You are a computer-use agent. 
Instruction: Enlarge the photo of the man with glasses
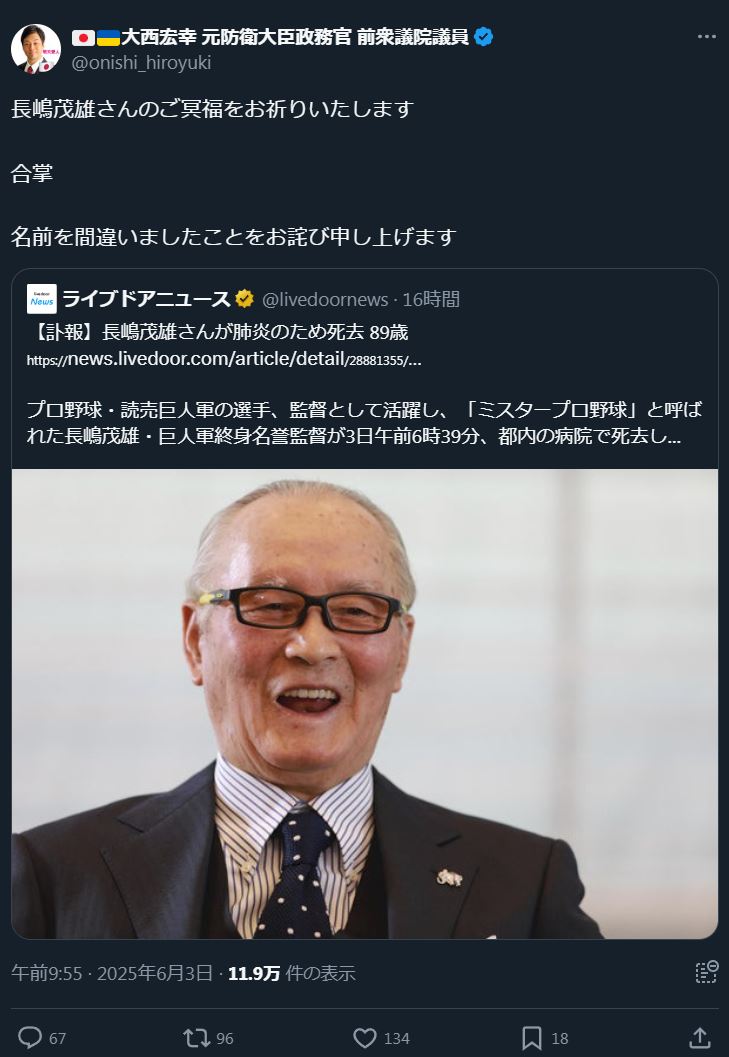[x=365, y=704]
